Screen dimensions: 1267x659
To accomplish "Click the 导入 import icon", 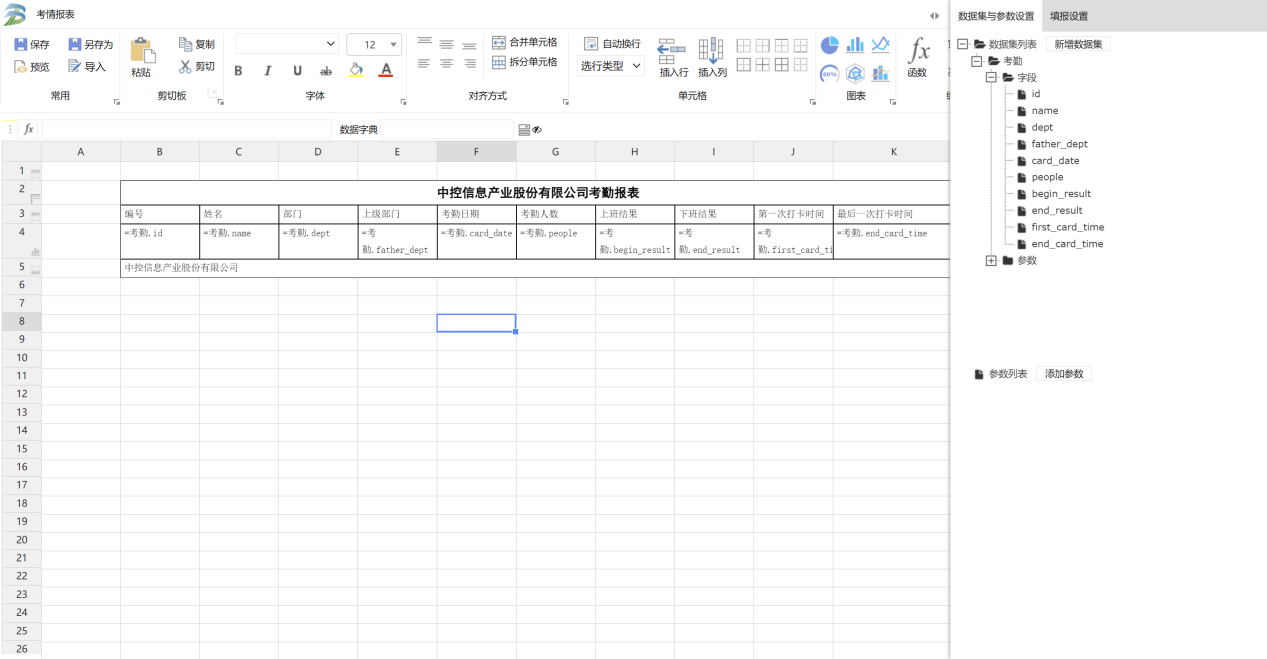I will click(x=75, y=67).
